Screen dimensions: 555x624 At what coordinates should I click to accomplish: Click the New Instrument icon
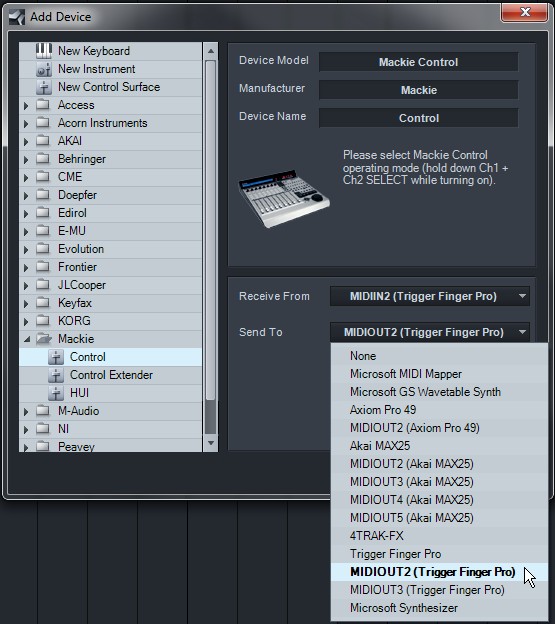click(x=44, y=69)
